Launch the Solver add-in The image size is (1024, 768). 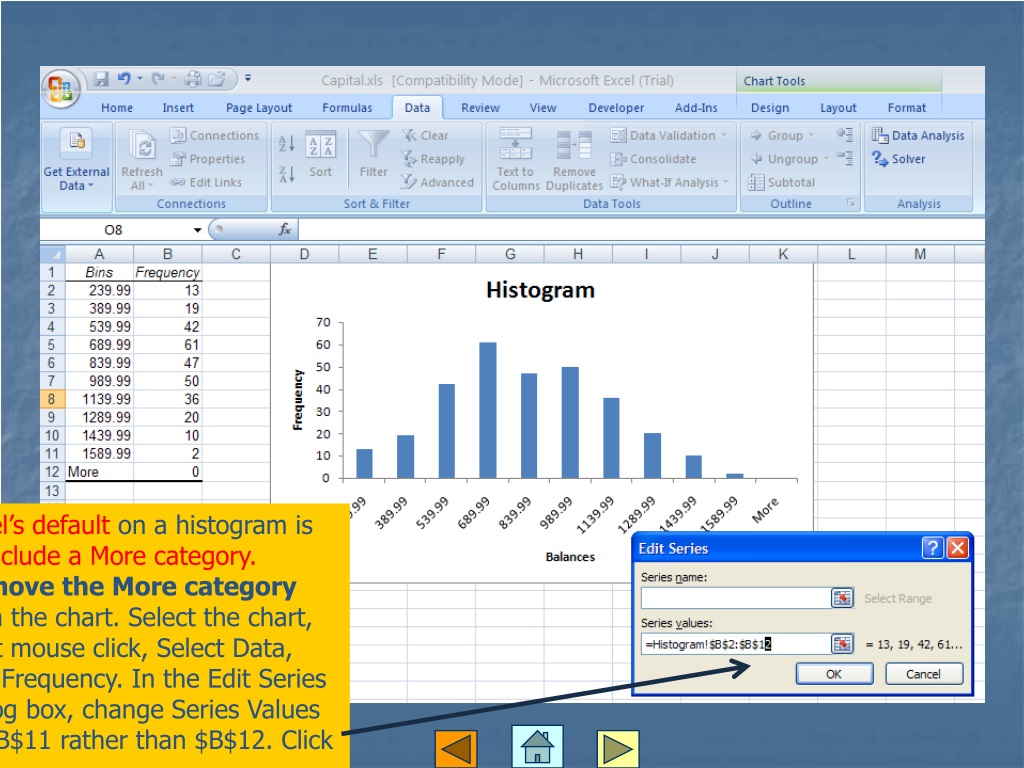[x=899, y=159]
